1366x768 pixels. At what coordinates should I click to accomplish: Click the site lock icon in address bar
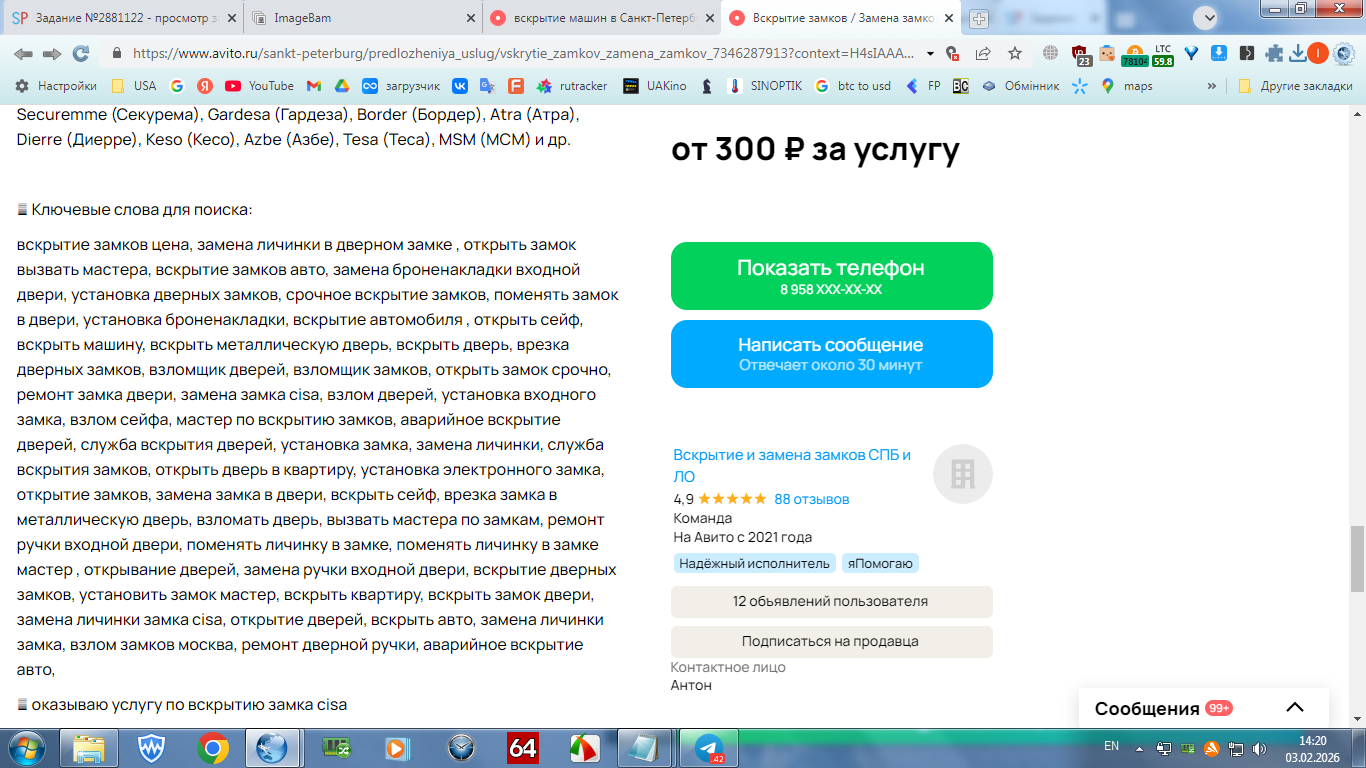point(117,54)
